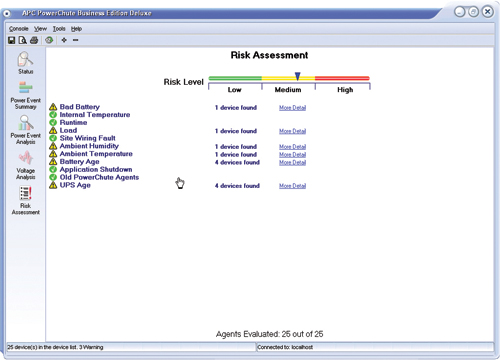Open Power Event Analysis in the sidebar
500x360 pixels.
pyautogui.click(x=26, y=130)
